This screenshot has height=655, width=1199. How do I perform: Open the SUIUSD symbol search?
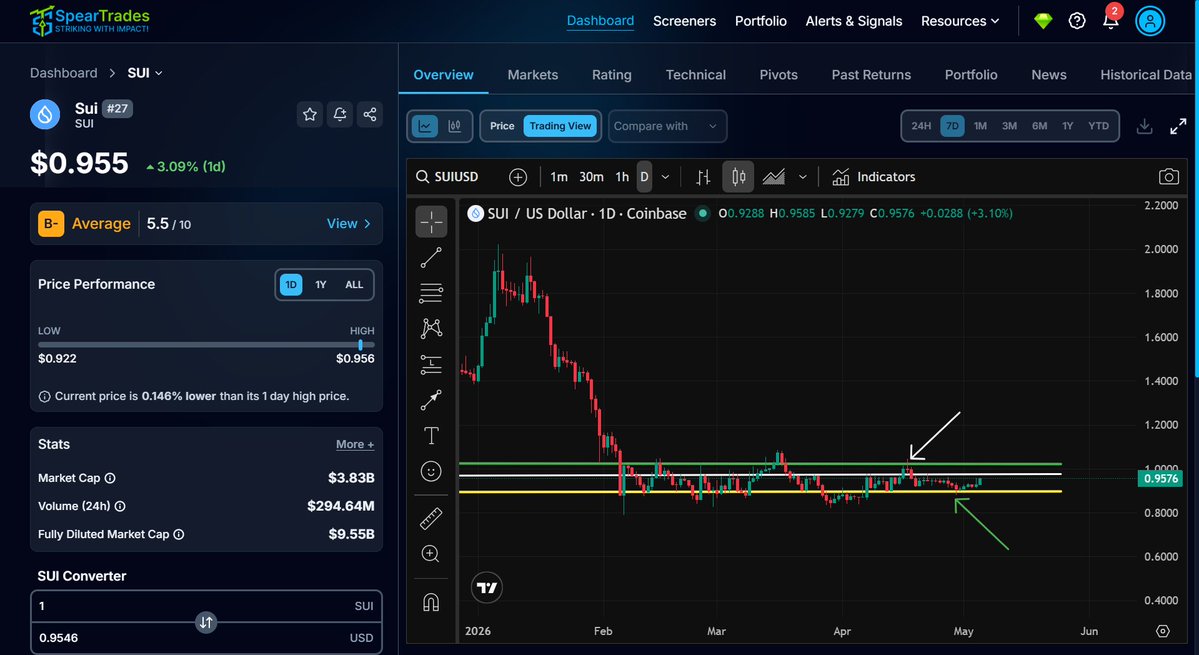(447, 177)
